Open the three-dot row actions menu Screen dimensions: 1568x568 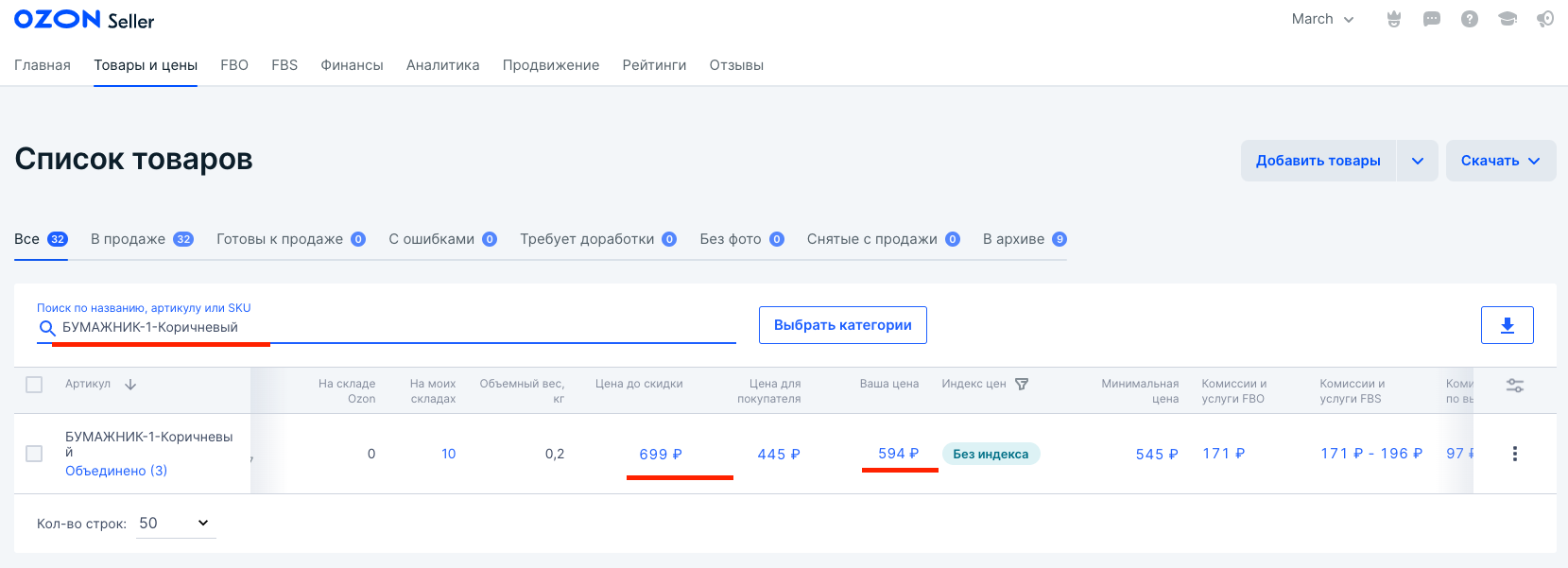point(1514,454)
